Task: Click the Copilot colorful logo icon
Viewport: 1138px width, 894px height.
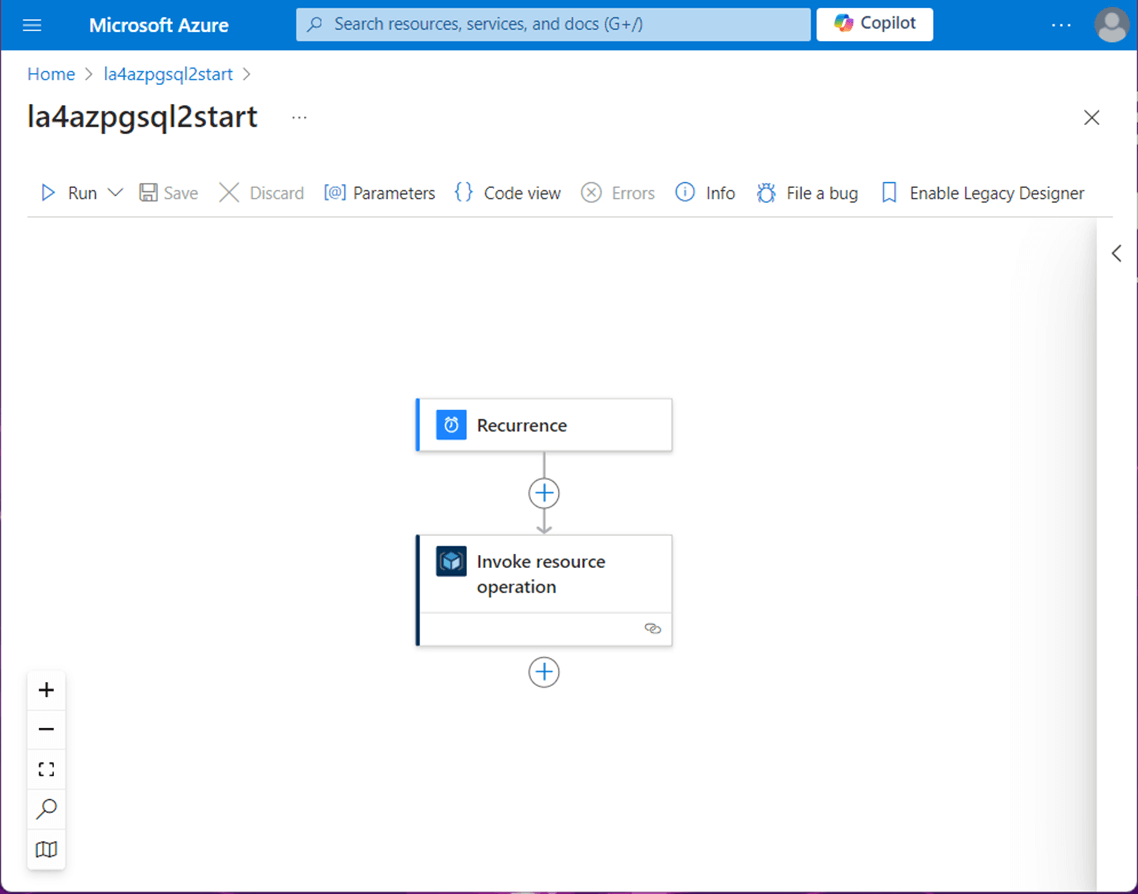Action: [843, 23]
